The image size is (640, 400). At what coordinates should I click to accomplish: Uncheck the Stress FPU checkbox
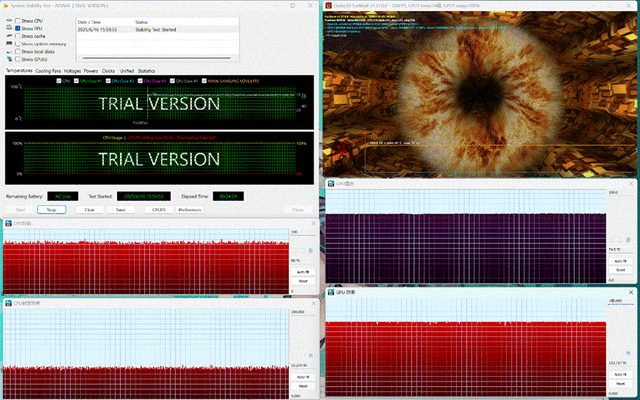(18, 28)
